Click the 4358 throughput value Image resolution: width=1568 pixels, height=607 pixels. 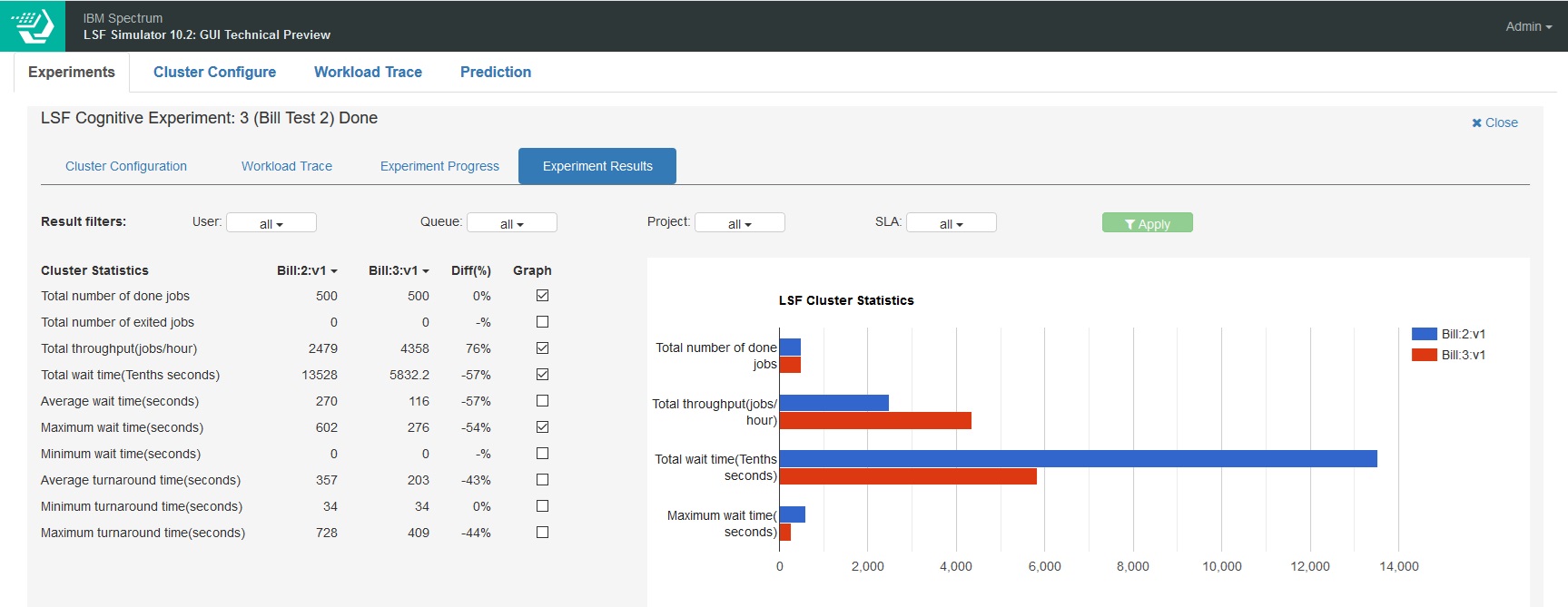[415, 348]
